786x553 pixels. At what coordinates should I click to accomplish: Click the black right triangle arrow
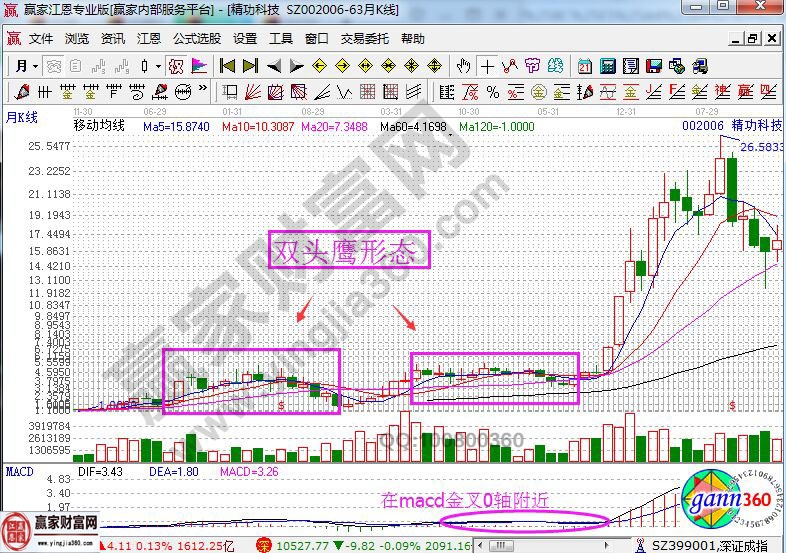click(x=297, y=66)
